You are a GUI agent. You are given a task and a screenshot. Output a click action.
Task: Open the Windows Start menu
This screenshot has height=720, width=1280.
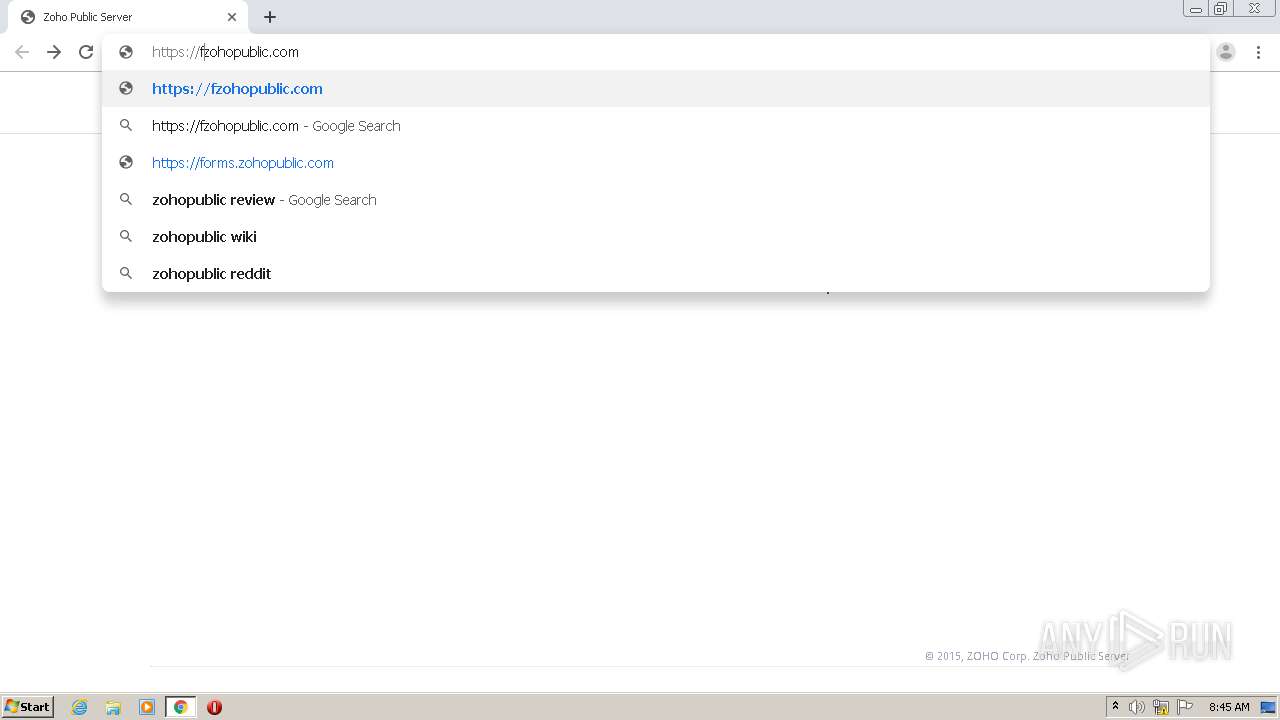pyautogui.click(x=28, y=706)
